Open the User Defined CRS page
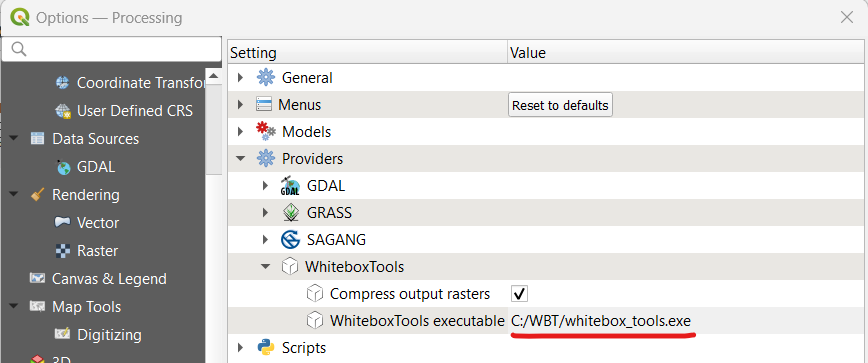Image resolution: width=868 pixels, height=363 pixels. [135, 111]
